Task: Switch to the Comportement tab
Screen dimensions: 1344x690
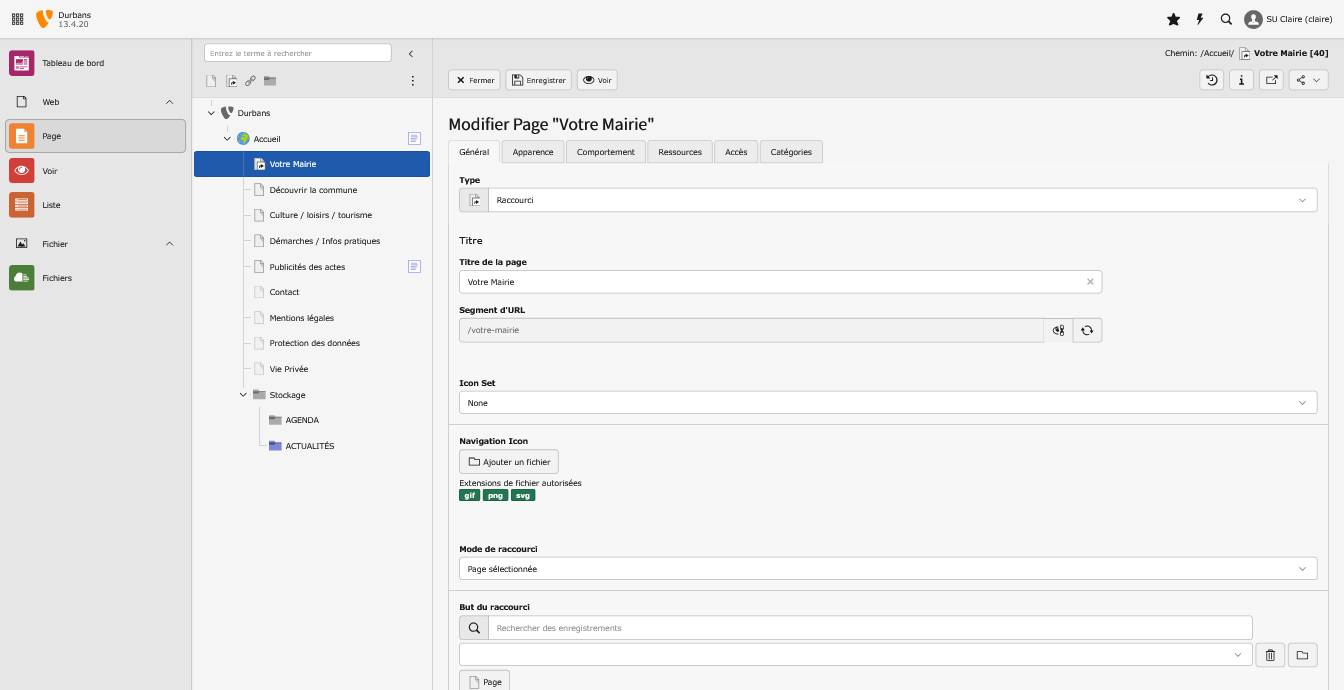Action: 605,152
